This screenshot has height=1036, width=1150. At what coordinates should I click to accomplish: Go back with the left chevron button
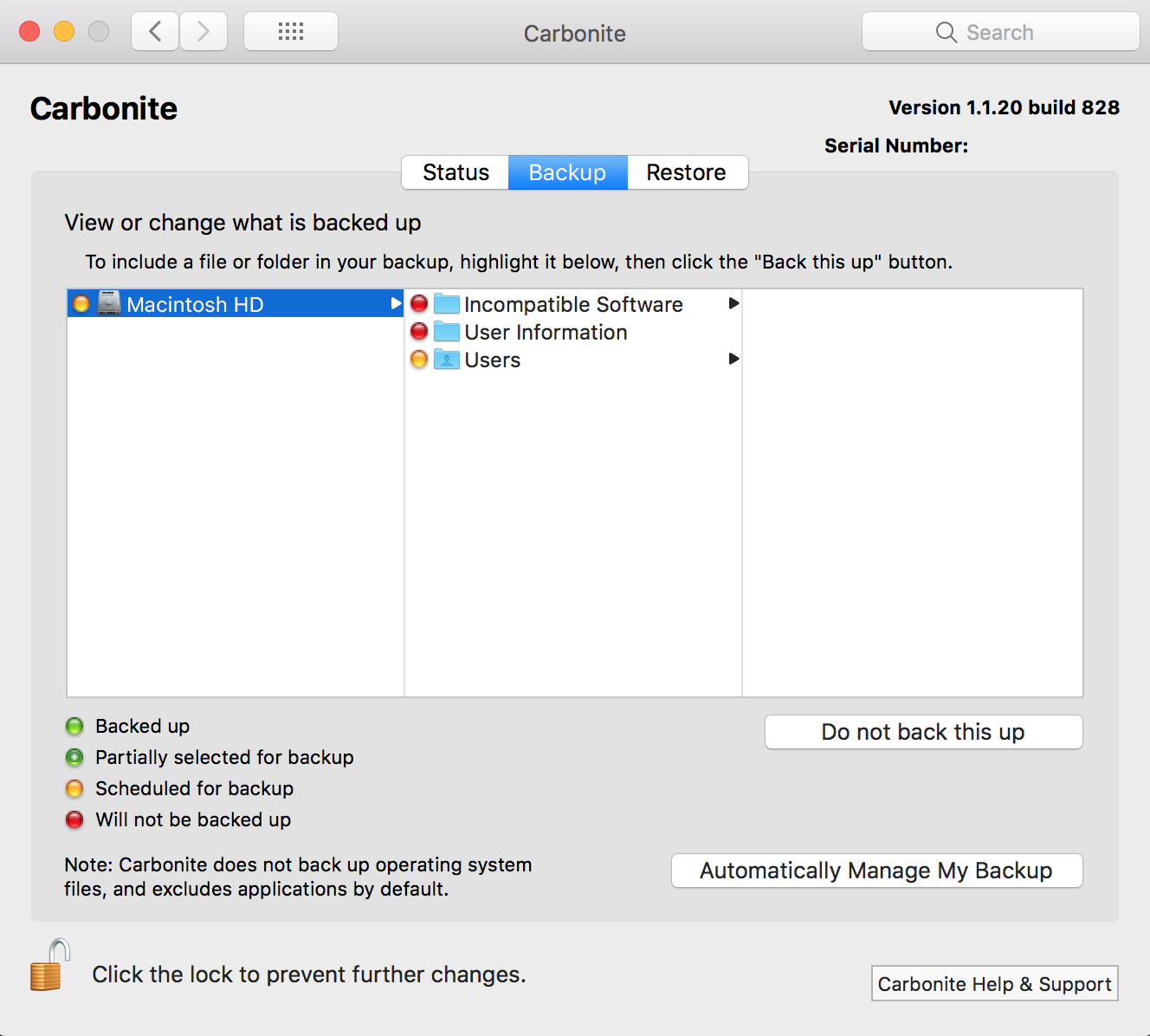[156, 32]
